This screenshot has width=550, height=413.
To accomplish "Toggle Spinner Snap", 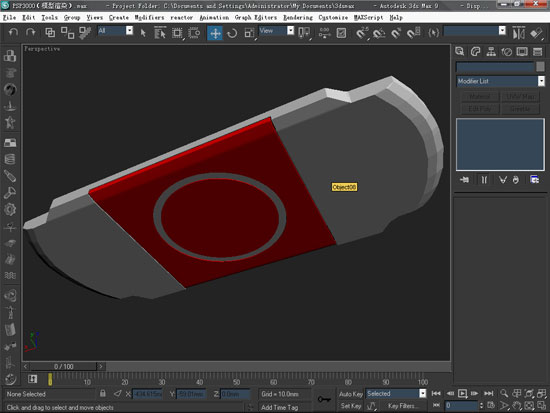I will (413, 33).
